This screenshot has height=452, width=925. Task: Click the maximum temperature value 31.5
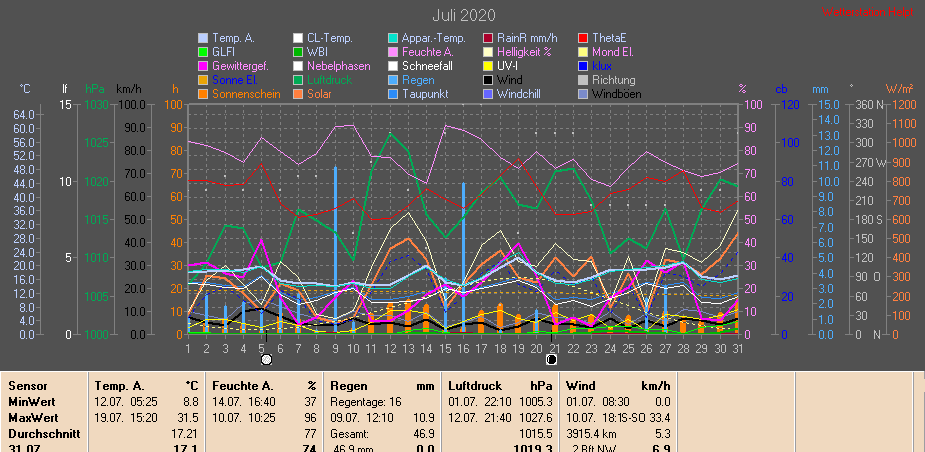click(188, 418)
